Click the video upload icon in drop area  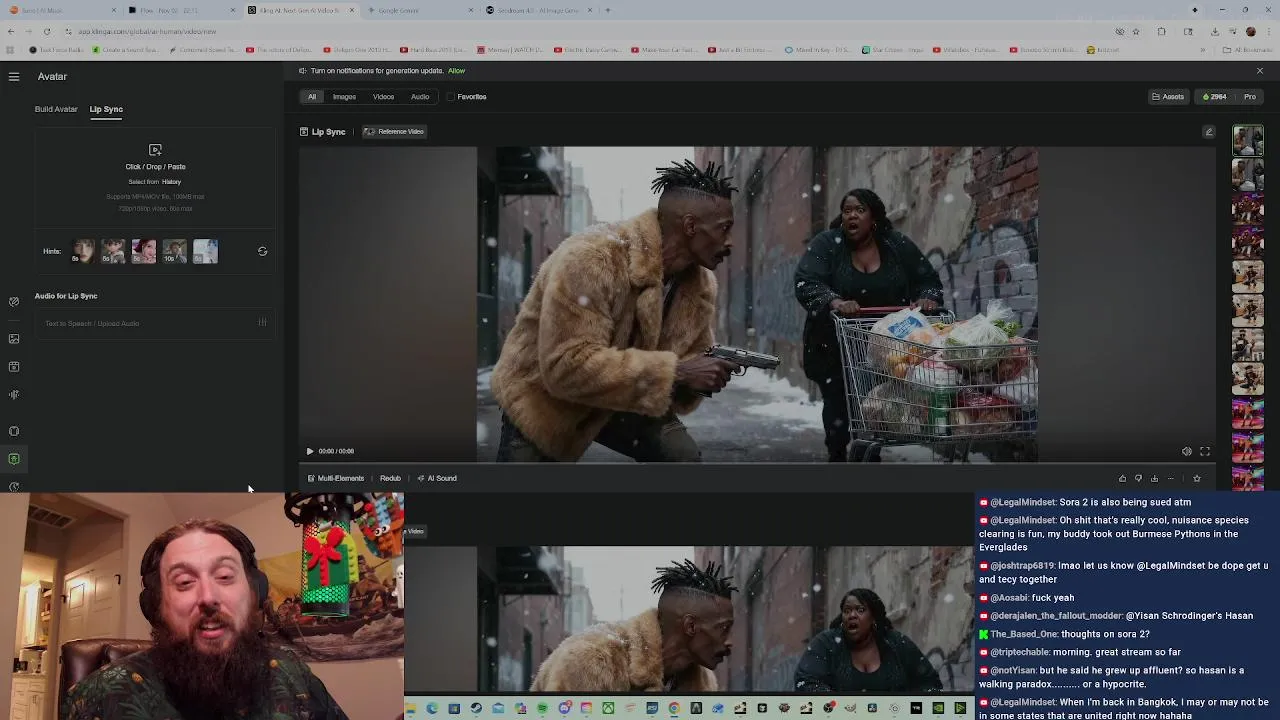click(x=155, y=150)
